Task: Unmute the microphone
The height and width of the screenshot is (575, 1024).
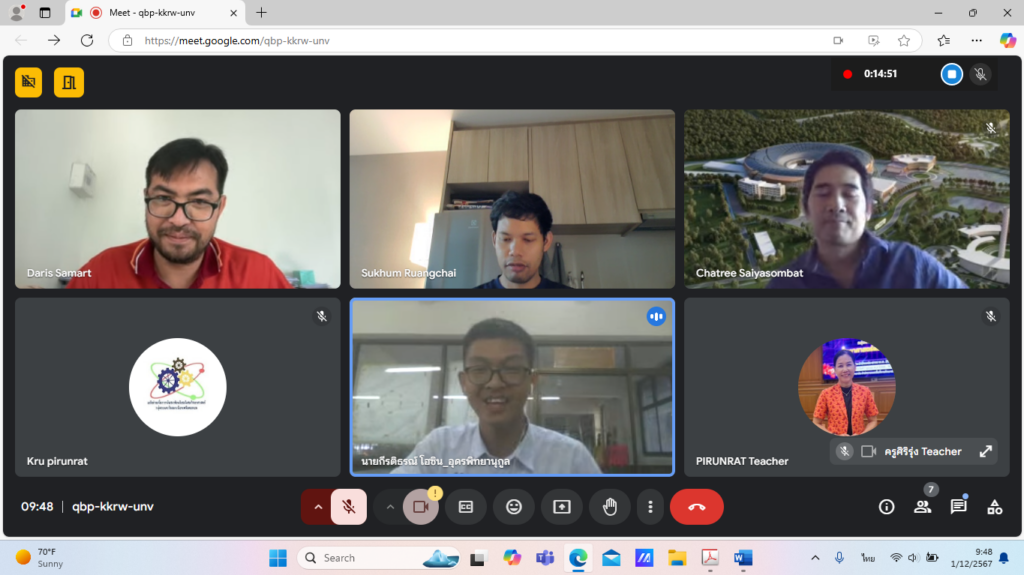Action: (x=349, y=506)
